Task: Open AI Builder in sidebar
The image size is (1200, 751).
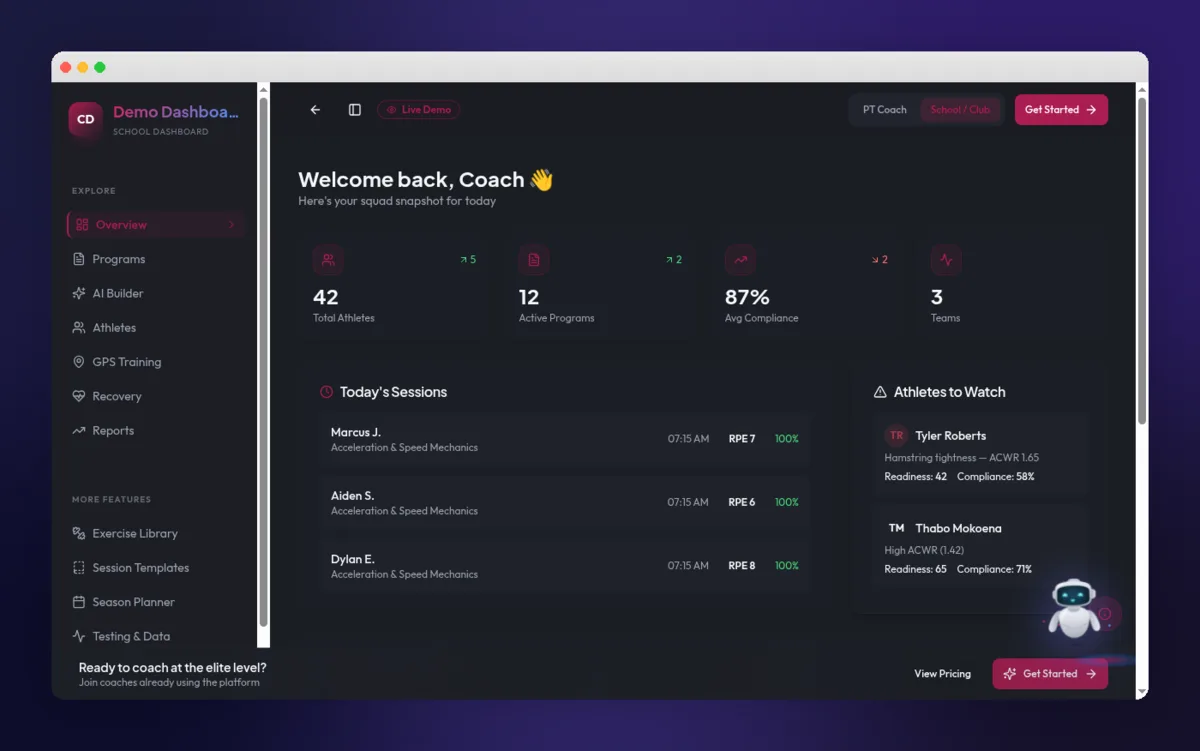Action: 118,294
